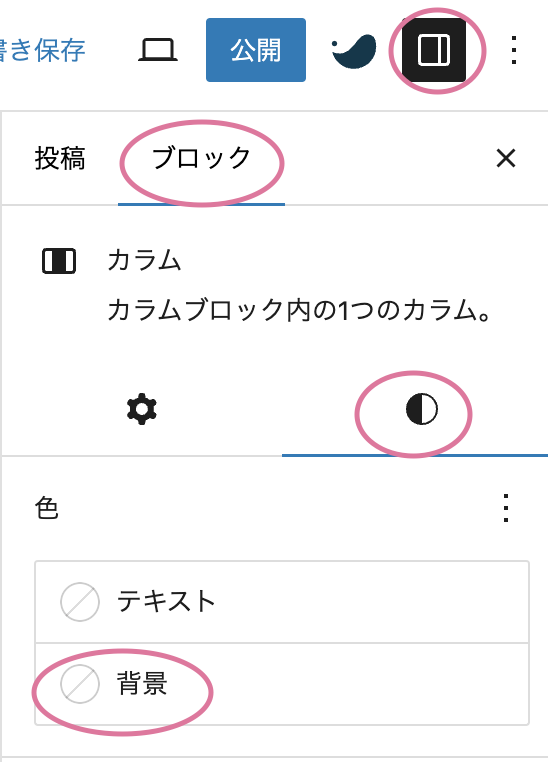Viewport: 548px width, 762px height.
Task: Click the 下書き保存 save draft link
Action: click(x=43, y=51)
